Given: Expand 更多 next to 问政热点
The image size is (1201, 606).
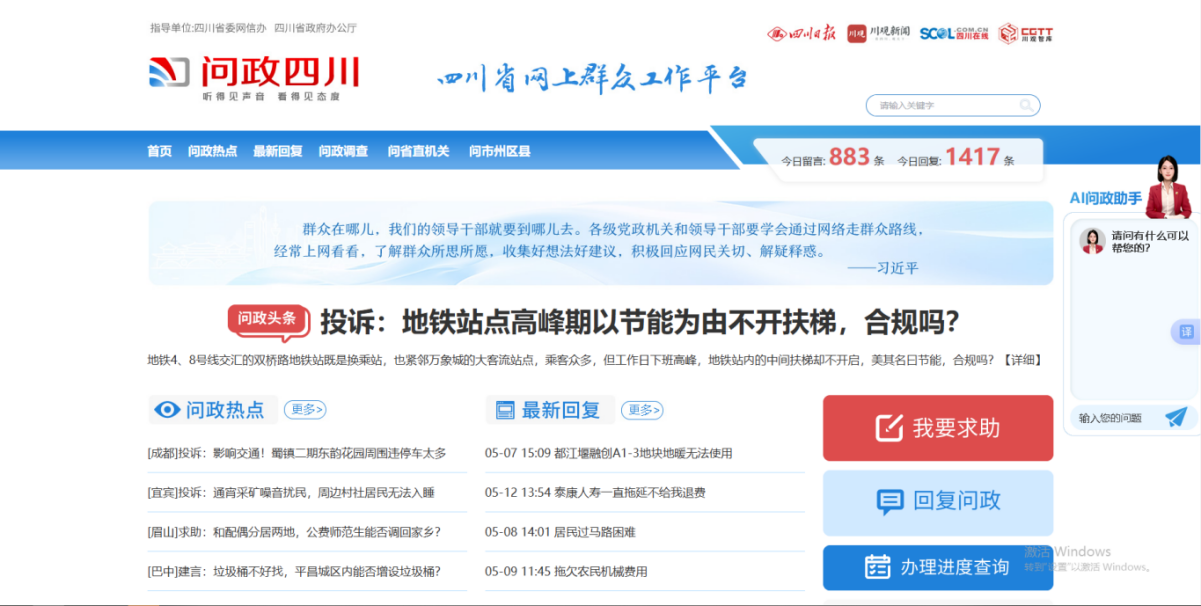Looking at the screenshot, I should 305,409.
